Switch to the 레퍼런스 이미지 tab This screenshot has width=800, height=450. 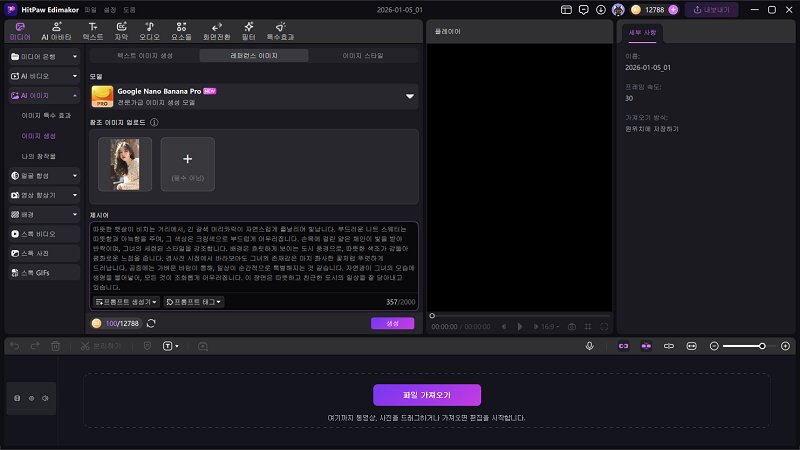coord(254,56)
